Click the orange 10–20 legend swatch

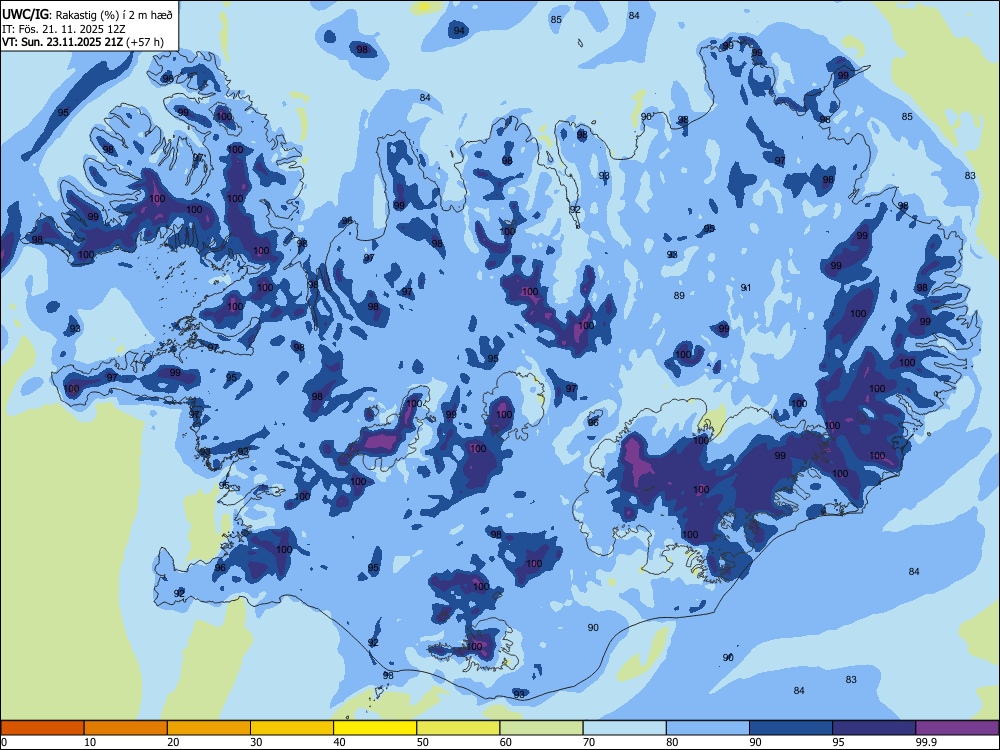click(x=126, y=728)
